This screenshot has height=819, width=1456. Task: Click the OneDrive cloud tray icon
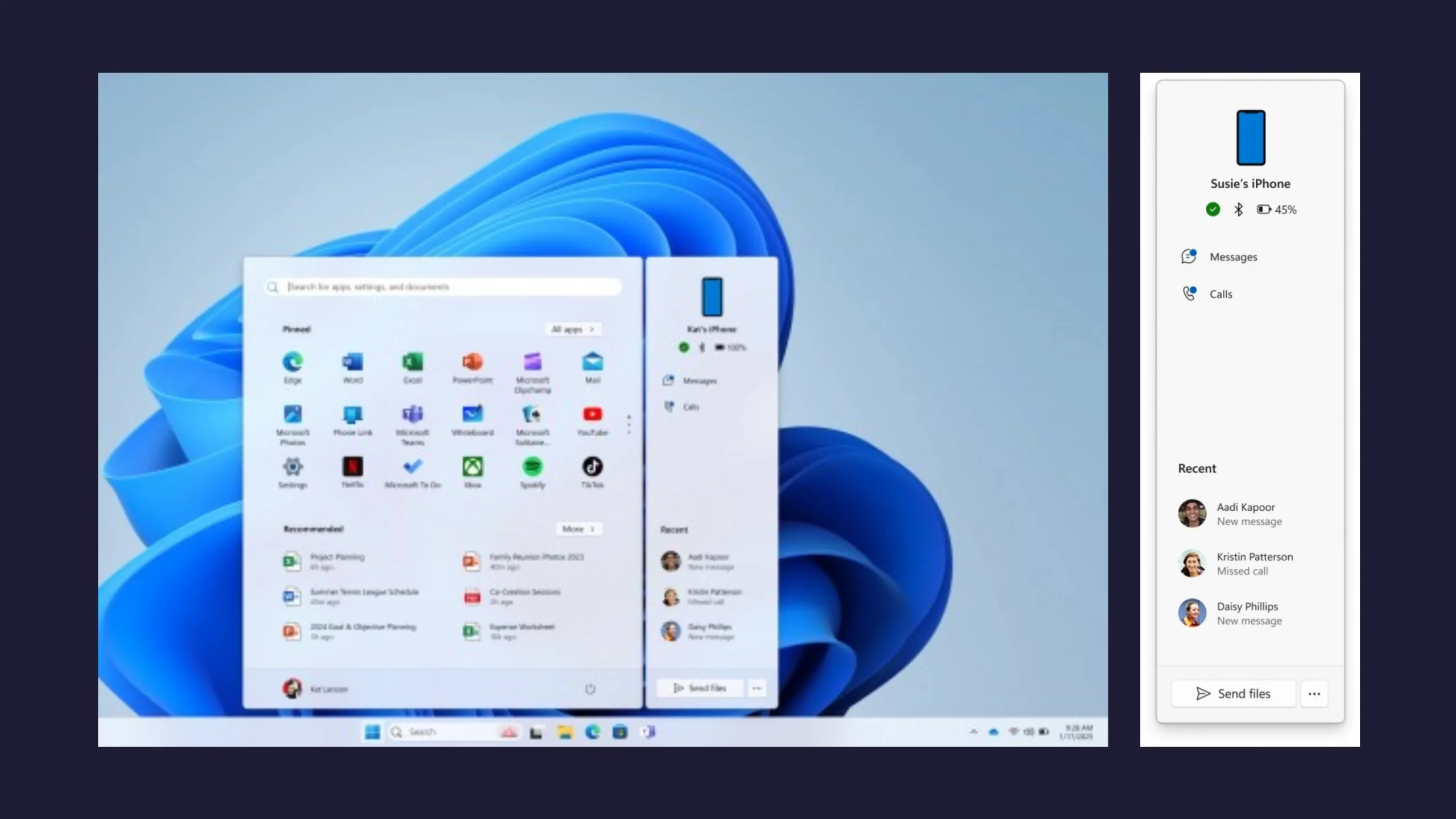tap(993, 732)
